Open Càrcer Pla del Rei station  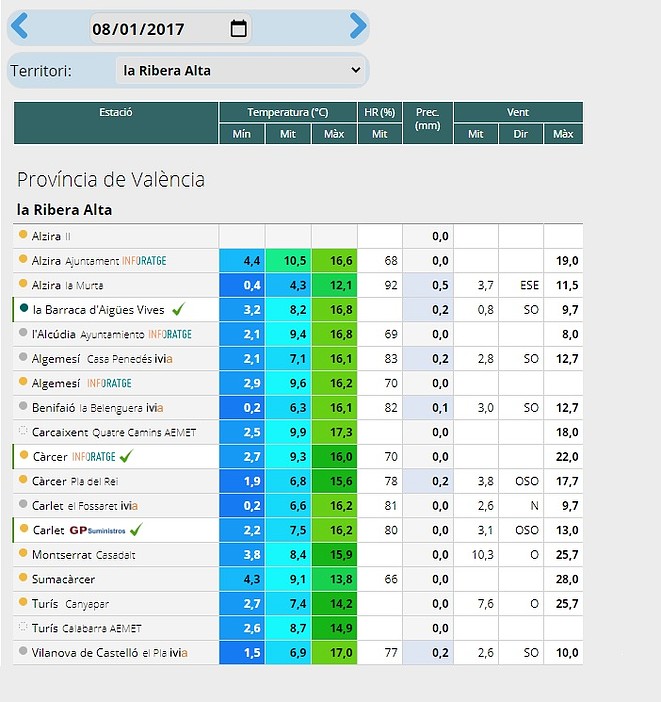[75, 481]
